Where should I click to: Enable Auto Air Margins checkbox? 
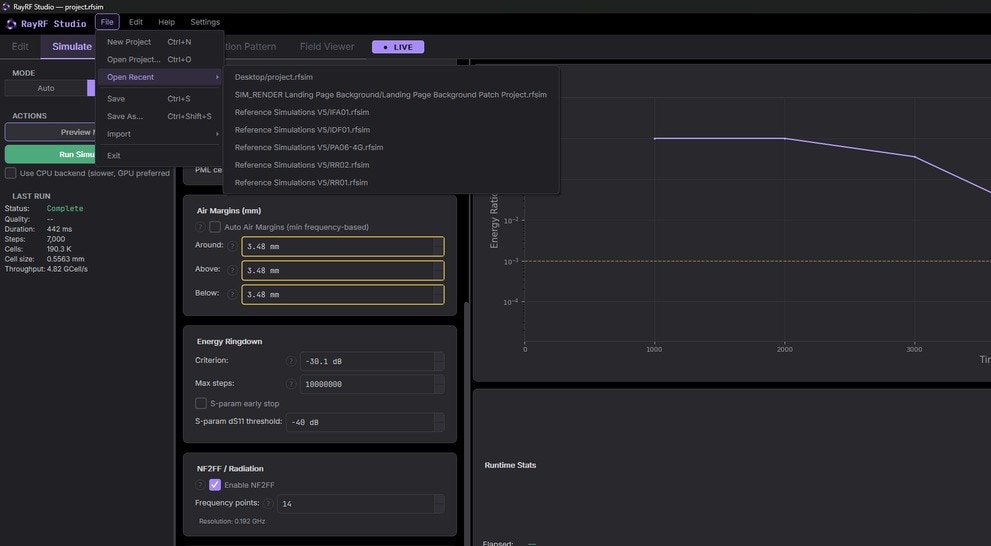pos(215,227)
